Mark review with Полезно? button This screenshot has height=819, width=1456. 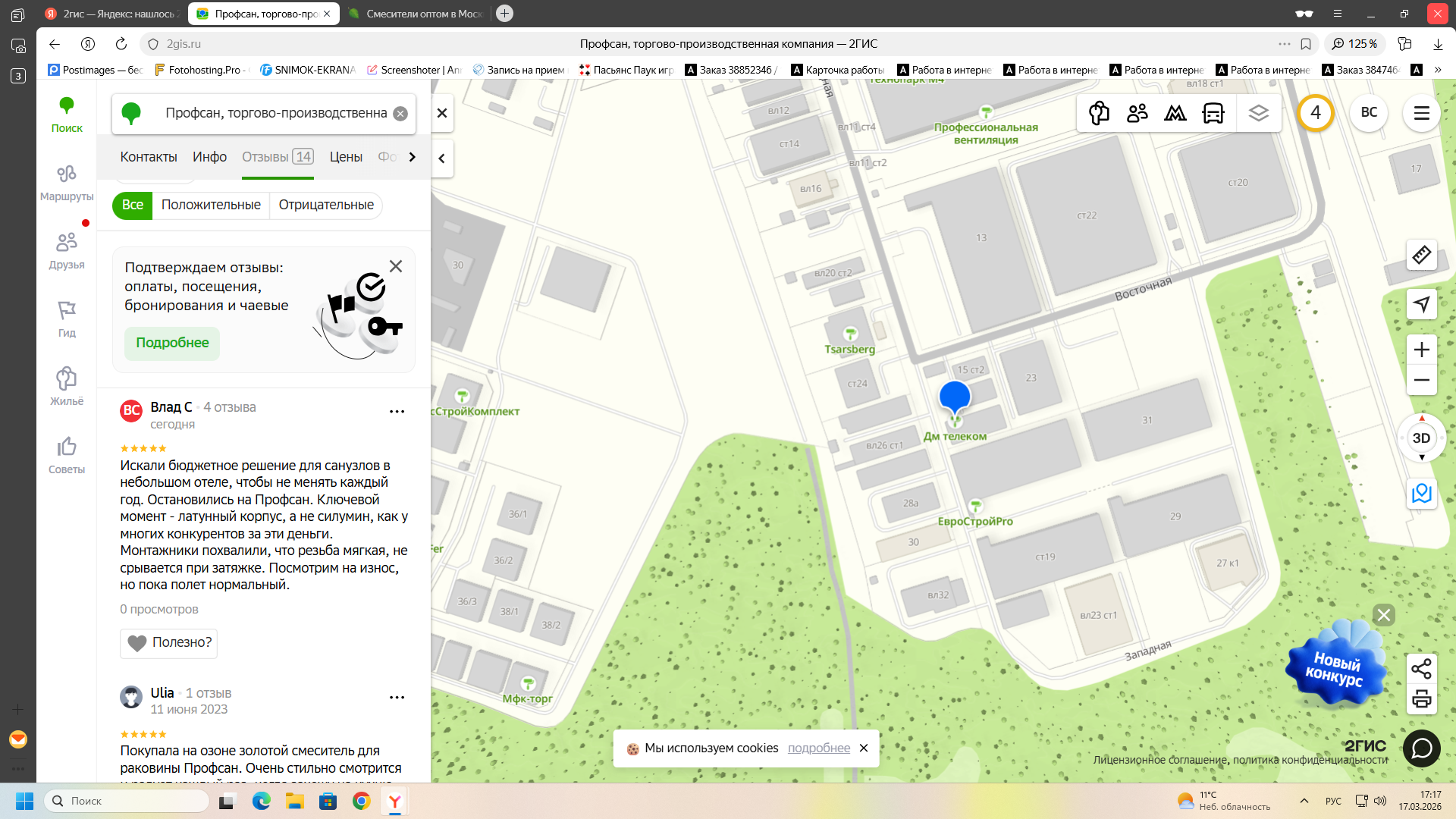coord(168,643)
